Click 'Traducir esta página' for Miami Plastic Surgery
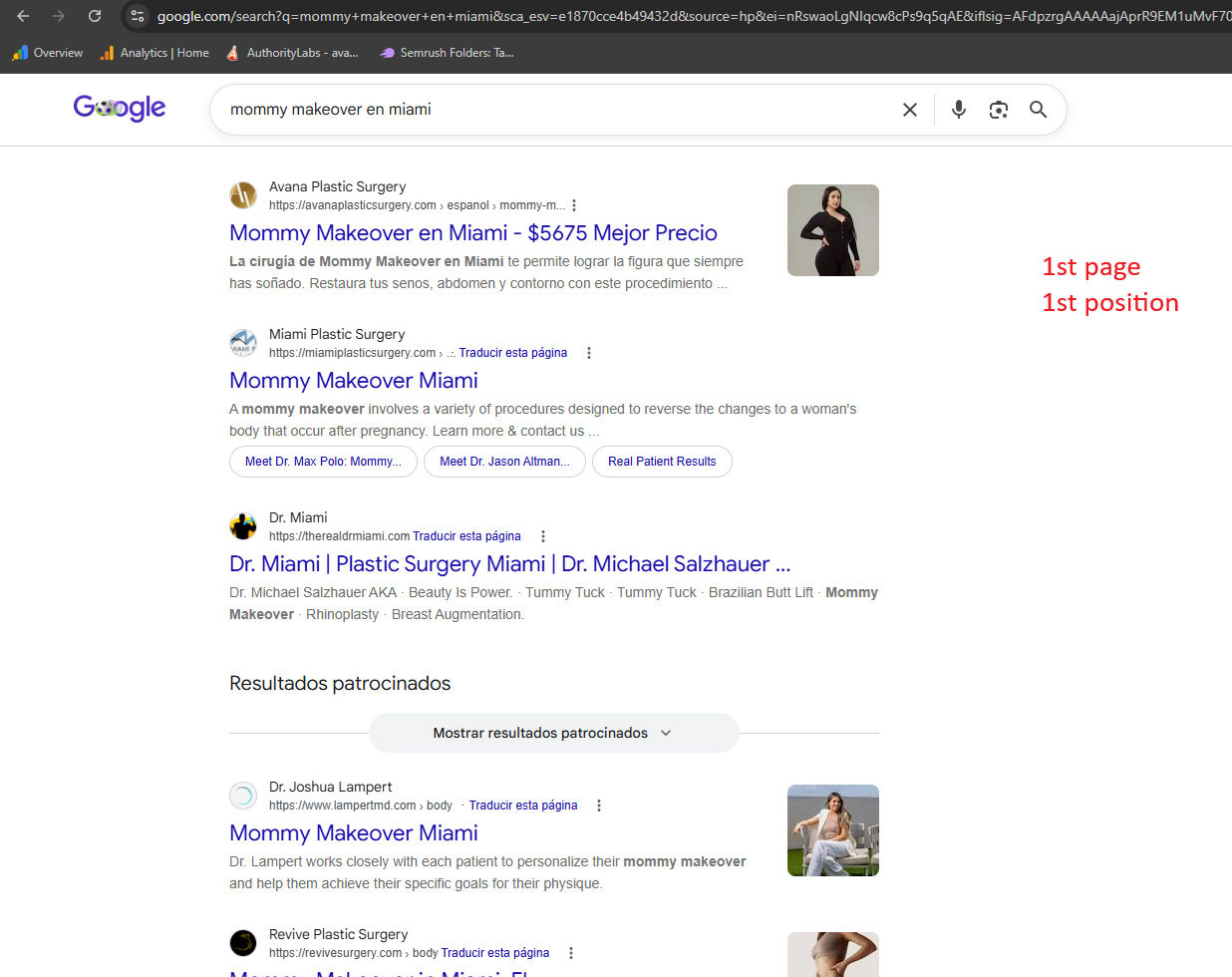This screenshot has width=1232, height=977. (513, 353)
